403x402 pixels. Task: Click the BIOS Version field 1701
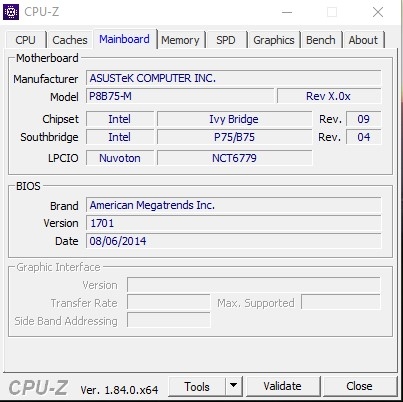tap(233, 223)
